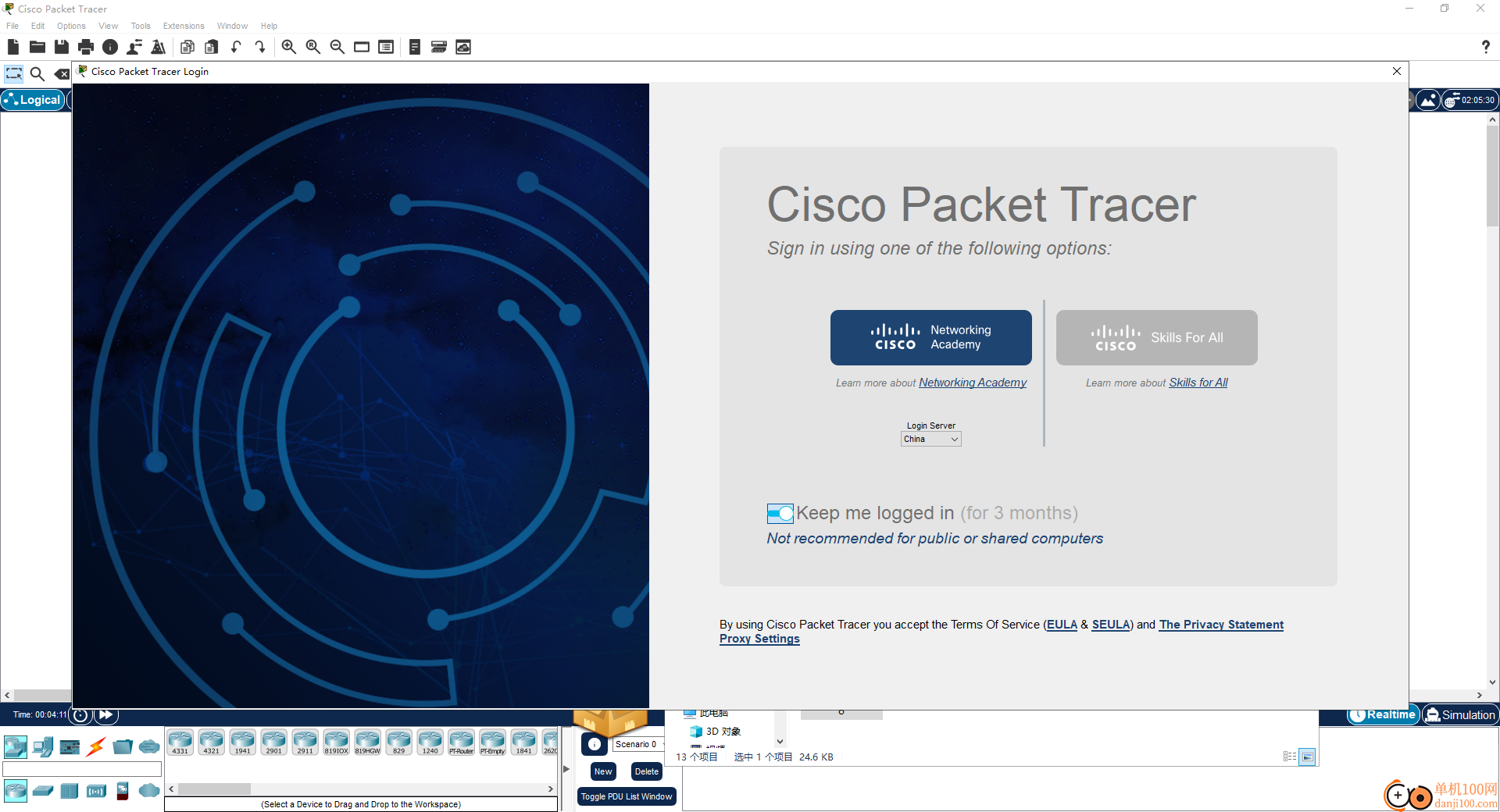Open the Scenario 0 dropdown
Image resolution: width=1500 pixels, height=812 pixels.
pyautogui.click(x=639, y=744)
